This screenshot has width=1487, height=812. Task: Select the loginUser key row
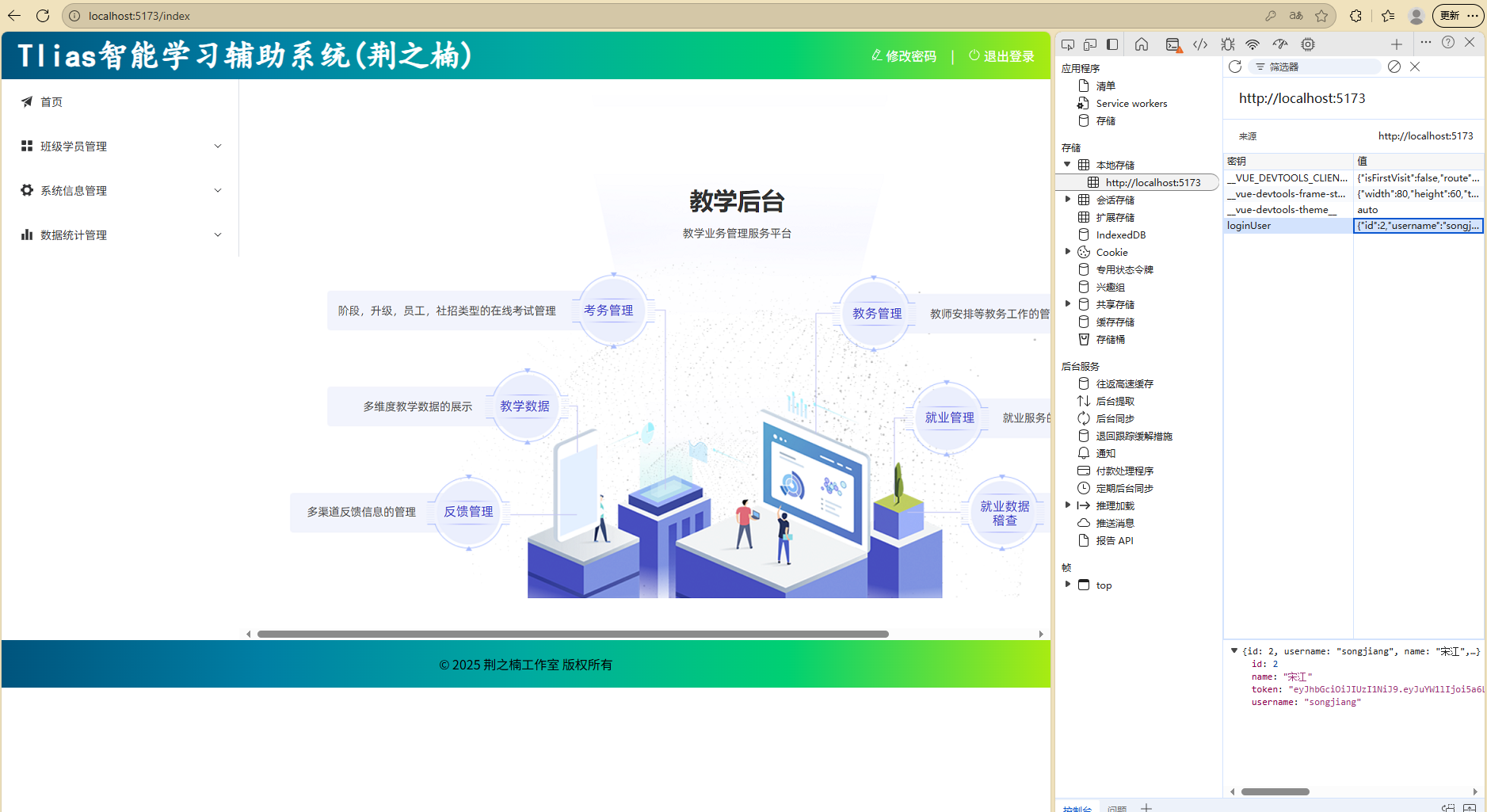click(1287, 226)
